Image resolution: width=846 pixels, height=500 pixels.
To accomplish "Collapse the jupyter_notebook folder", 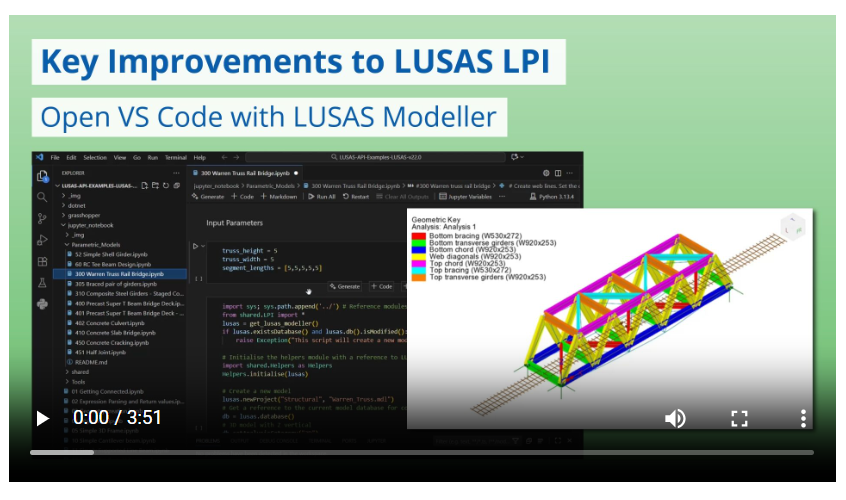I will (87, 225).
